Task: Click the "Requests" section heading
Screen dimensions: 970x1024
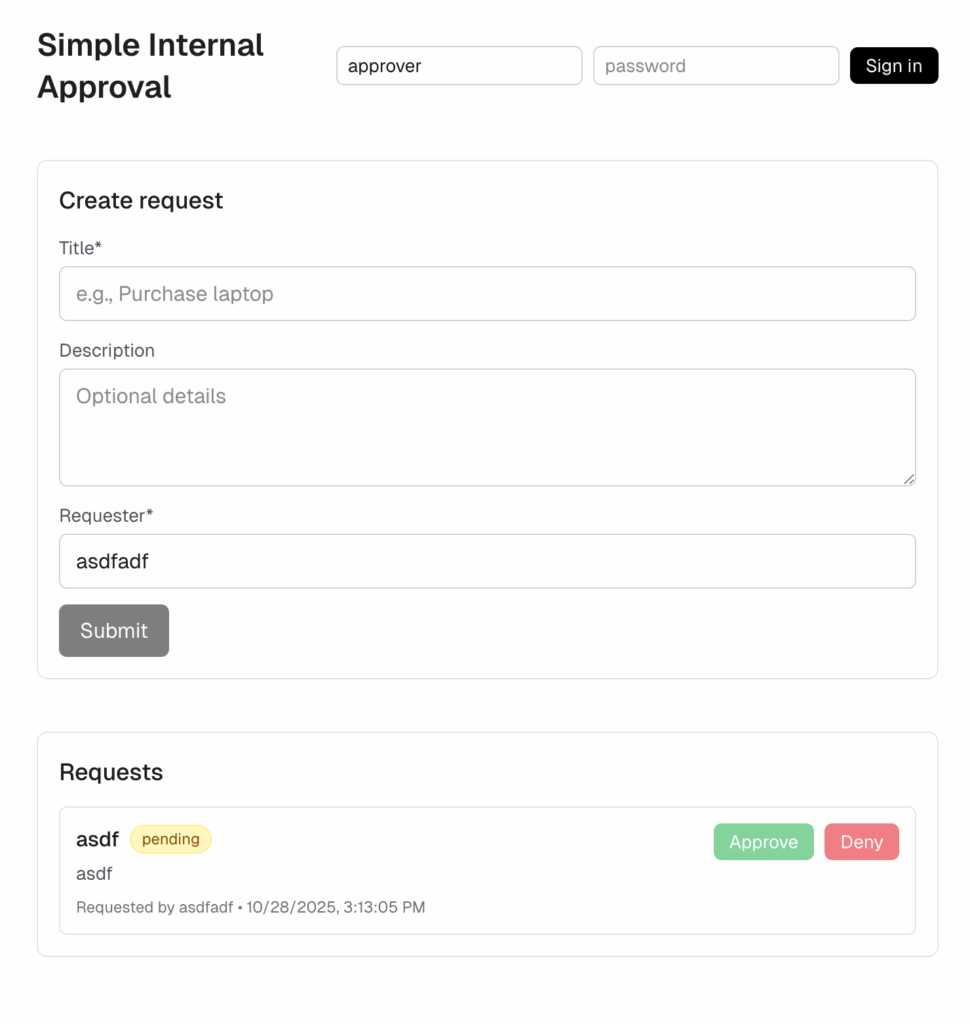Action: [x=111, y=772]
